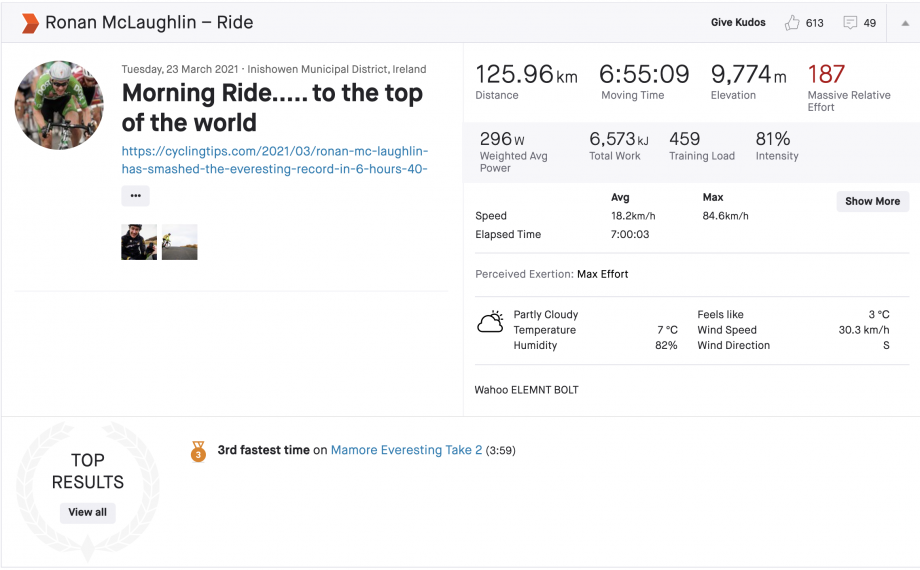This screenshot has height=570, width=920.
Task: Click the Massive Relative Effort score 187
Action: (x=826, y=75)
